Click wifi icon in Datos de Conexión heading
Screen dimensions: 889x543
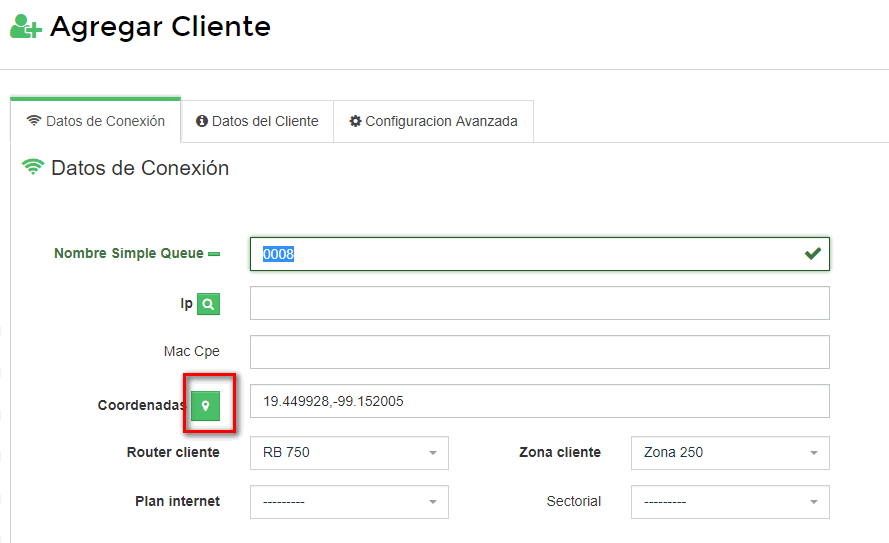click(x=33, y=168)
